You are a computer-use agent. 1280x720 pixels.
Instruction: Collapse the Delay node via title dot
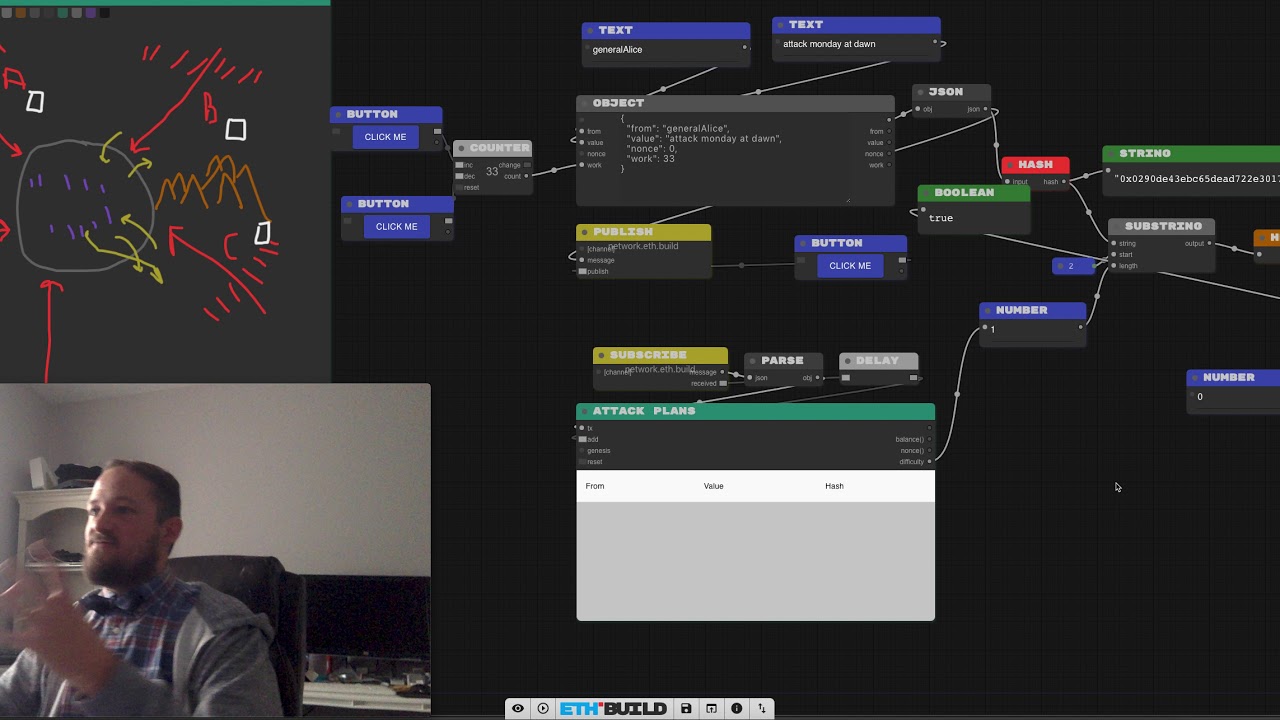[x=848, y=360]
